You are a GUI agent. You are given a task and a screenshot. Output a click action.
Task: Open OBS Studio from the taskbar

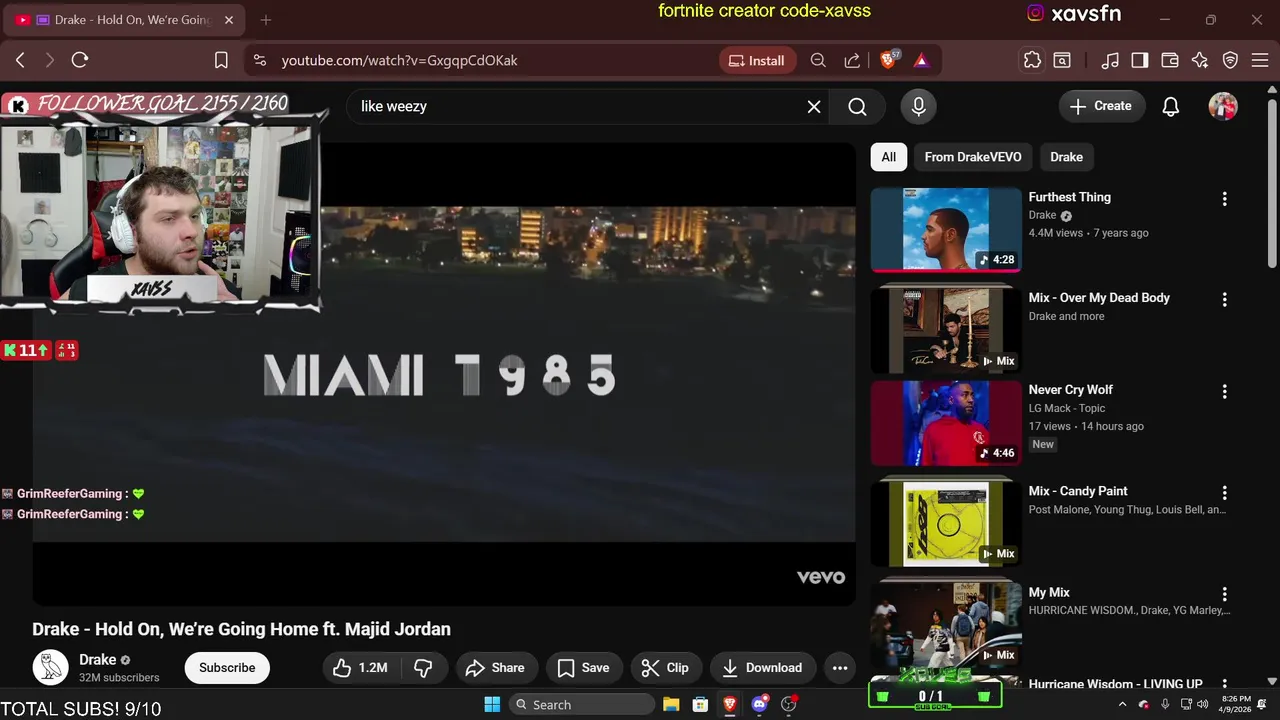(788, 704)
